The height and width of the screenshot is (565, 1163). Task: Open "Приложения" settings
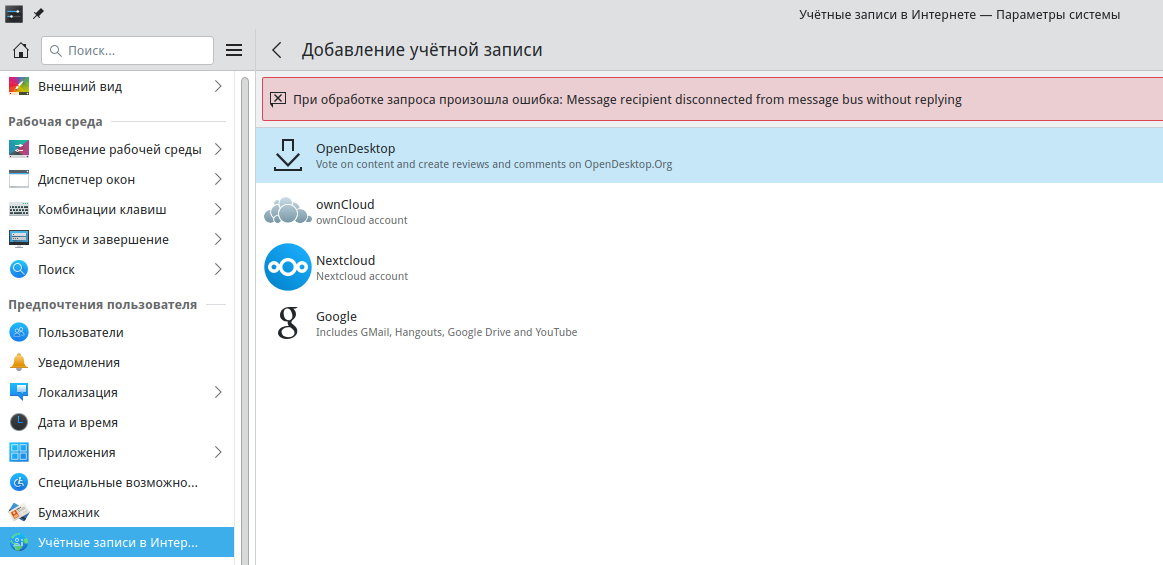(x=116, y=452)
